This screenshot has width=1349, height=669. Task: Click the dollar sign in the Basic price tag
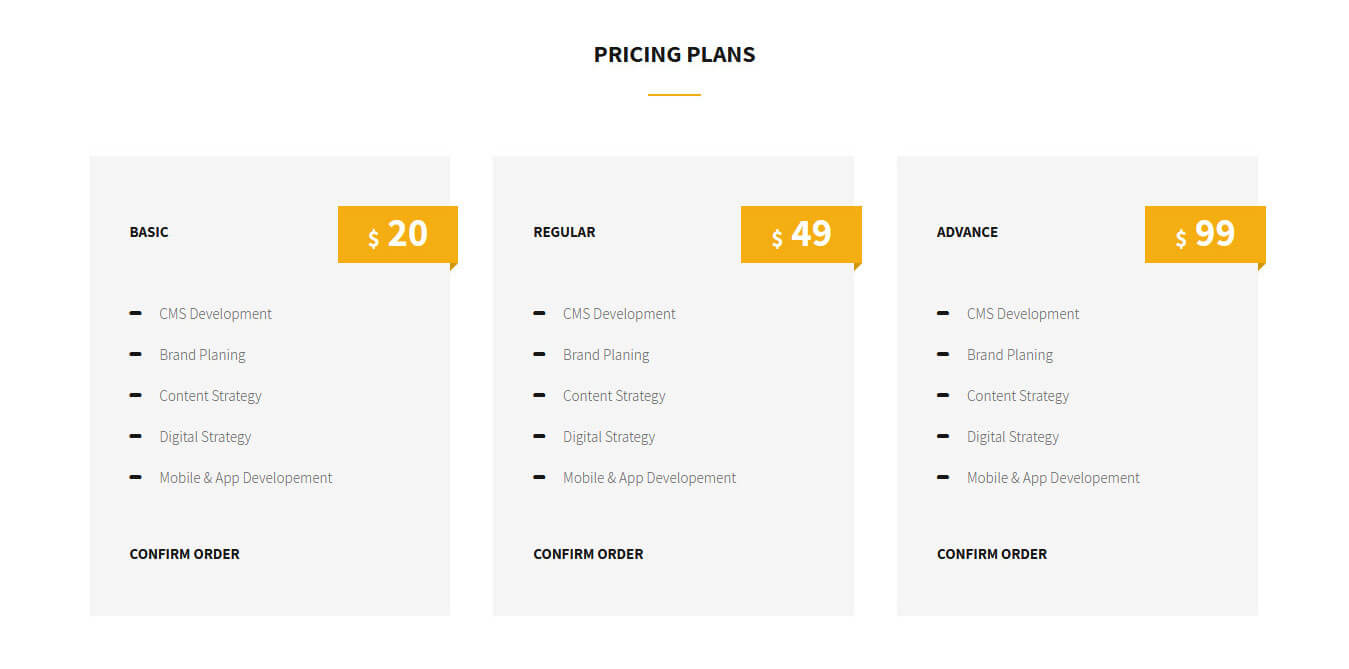373,238
